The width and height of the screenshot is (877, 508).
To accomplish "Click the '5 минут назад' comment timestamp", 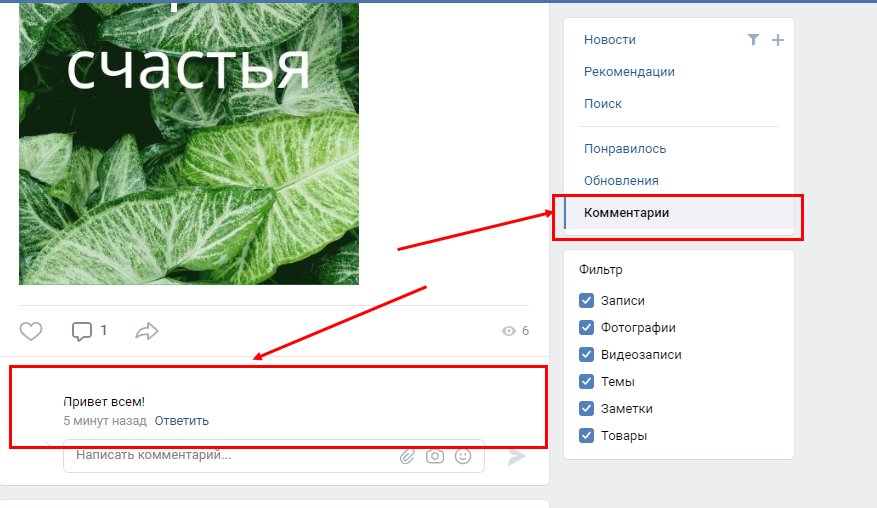I will pyautogui.click(x=105, y=421).
